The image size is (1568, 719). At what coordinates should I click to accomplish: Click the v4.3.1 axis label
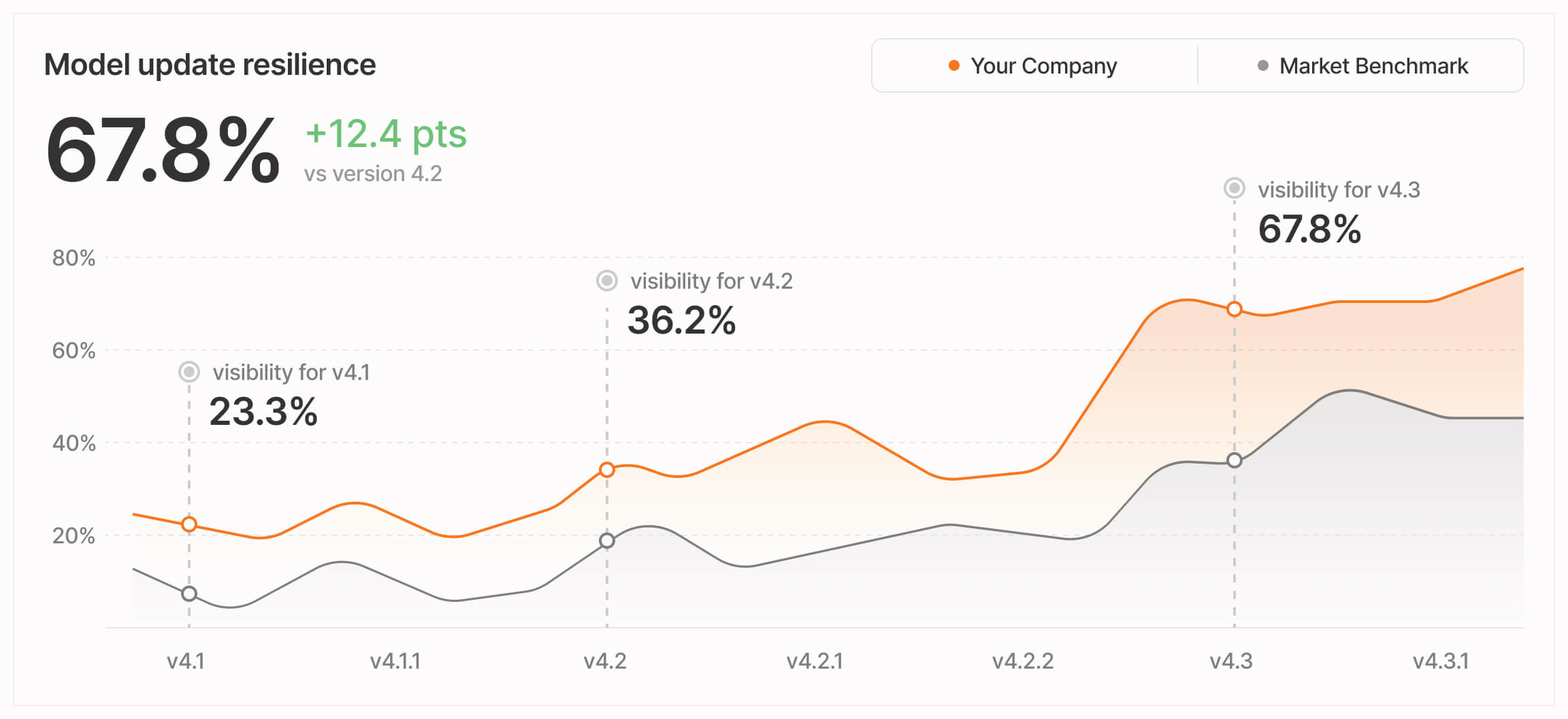pyautogui.click(x=1441, y=661)
